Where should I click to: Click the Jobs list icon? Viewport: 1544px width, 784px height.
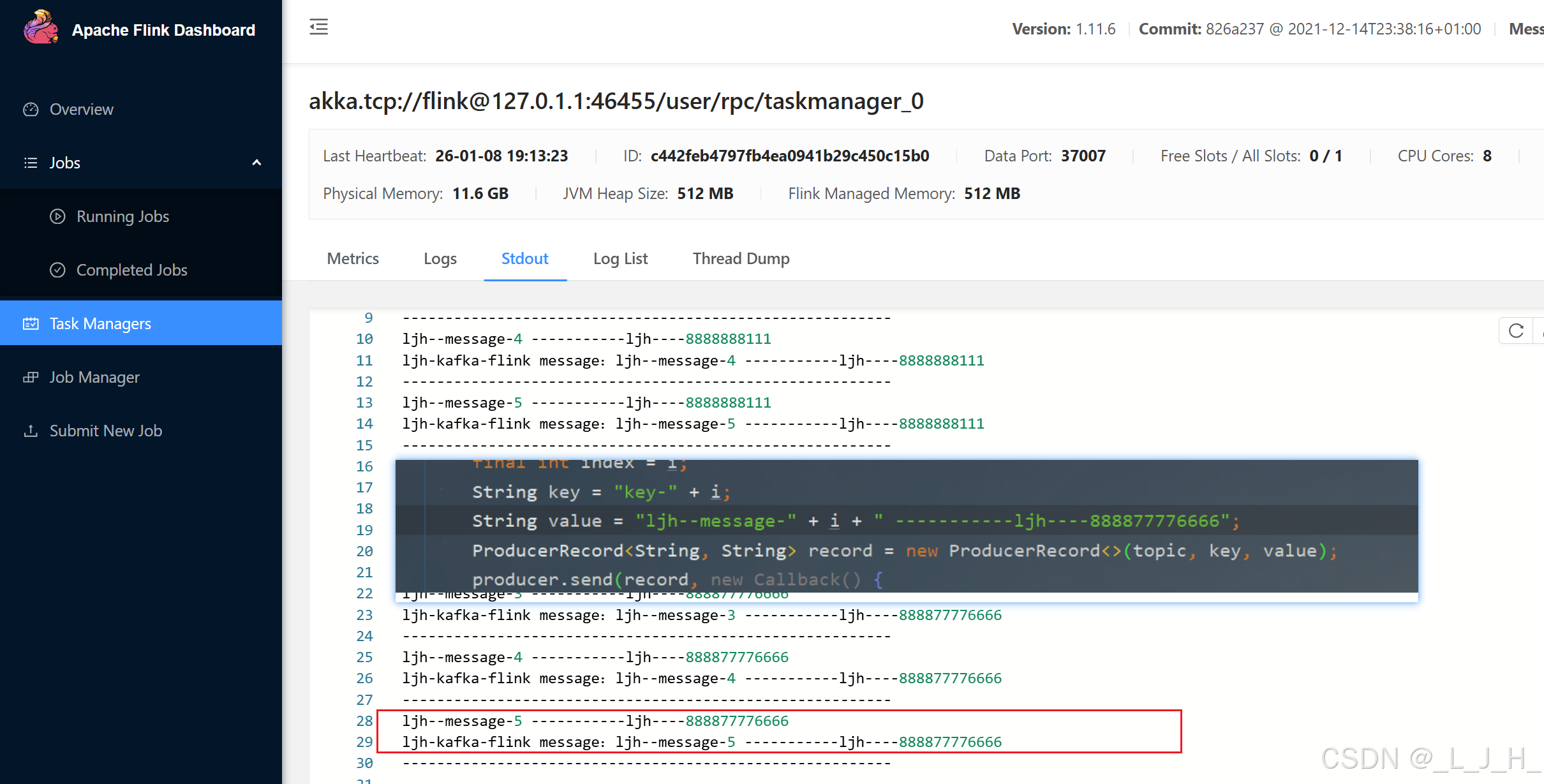point(31,163)
